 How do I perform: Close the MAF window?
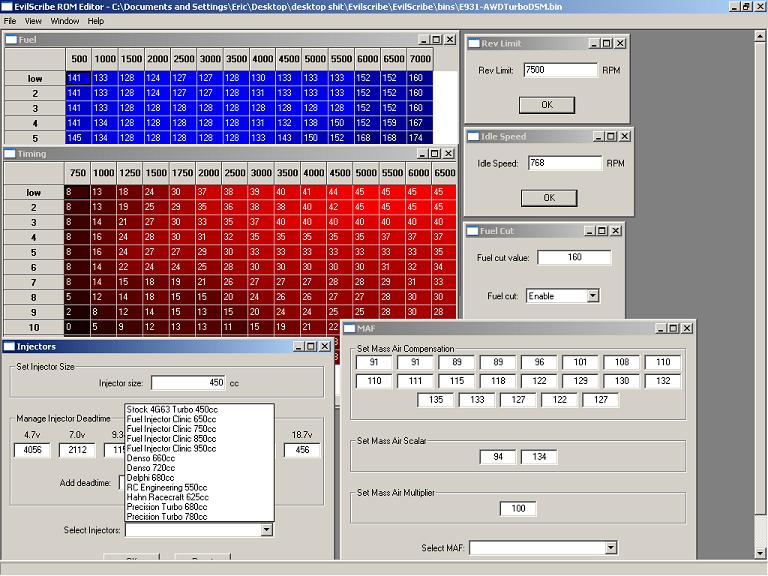(x=686, y=328)
